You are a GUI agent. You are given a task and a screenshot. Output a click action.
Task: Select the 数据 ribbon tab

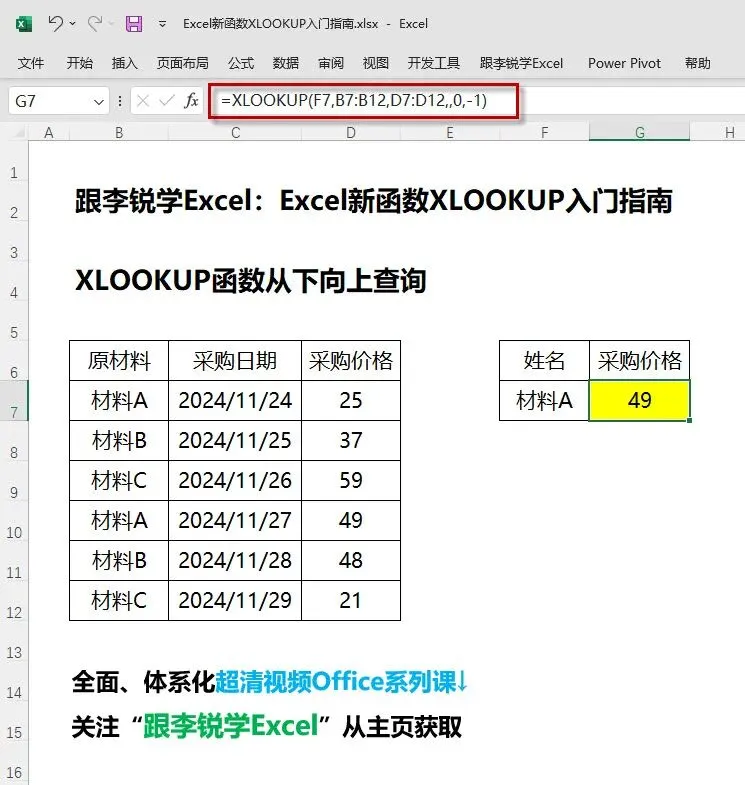285,63
